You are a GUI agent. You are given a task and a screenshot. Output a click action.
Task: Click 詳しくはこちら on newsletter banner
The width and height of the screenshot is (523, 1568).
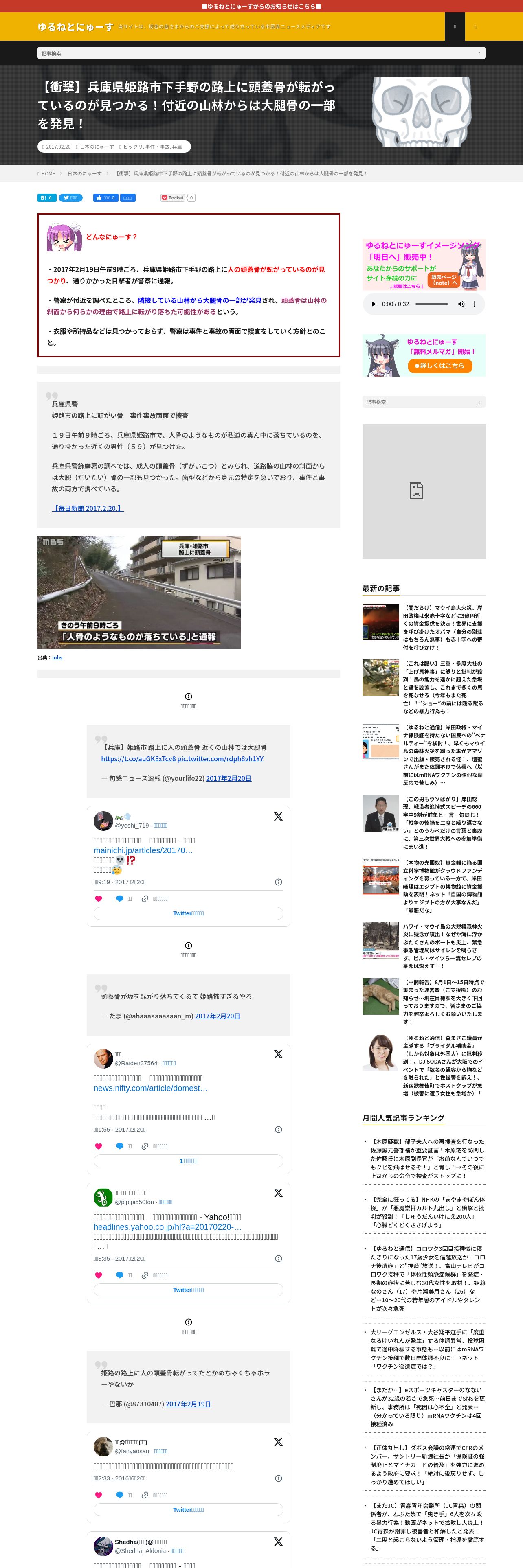[439, 366]
